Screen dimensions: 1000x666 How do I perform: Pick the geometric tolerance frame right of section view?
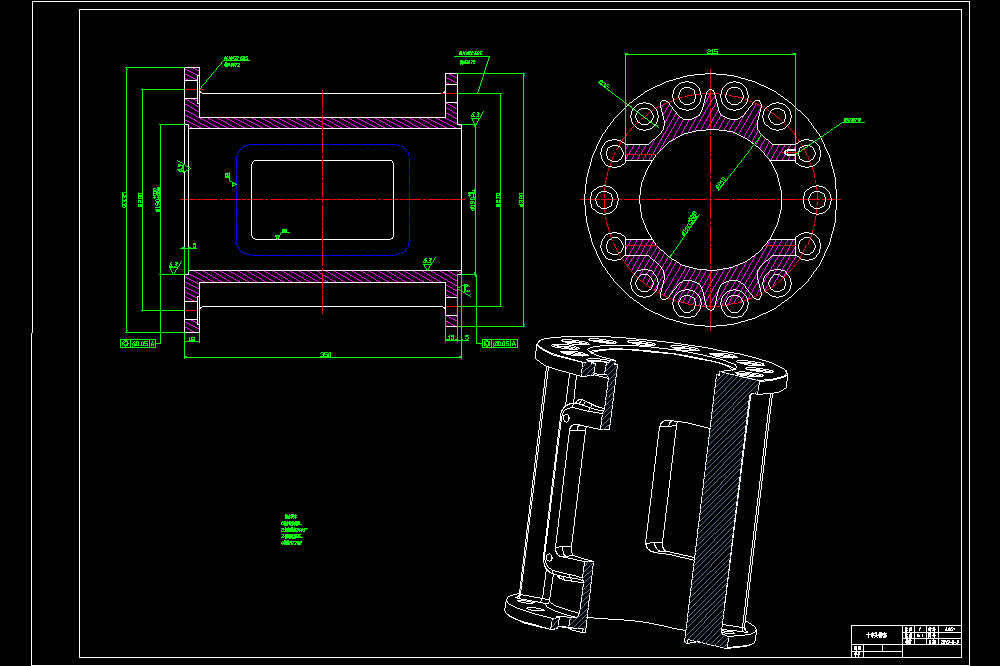(x=500, y=343)
